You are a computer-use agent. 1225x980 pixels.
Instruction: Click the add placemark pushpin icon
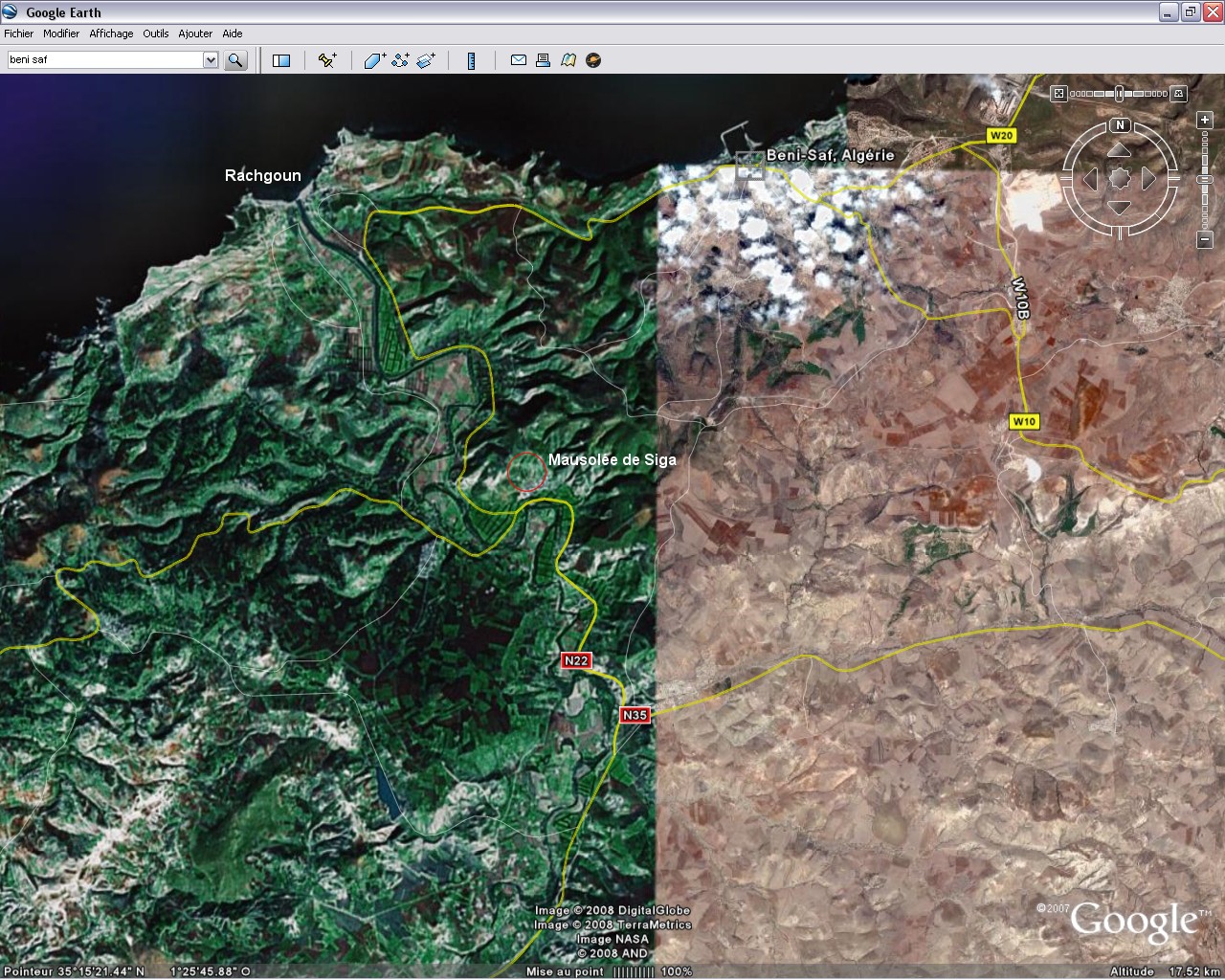coord(327,60)
